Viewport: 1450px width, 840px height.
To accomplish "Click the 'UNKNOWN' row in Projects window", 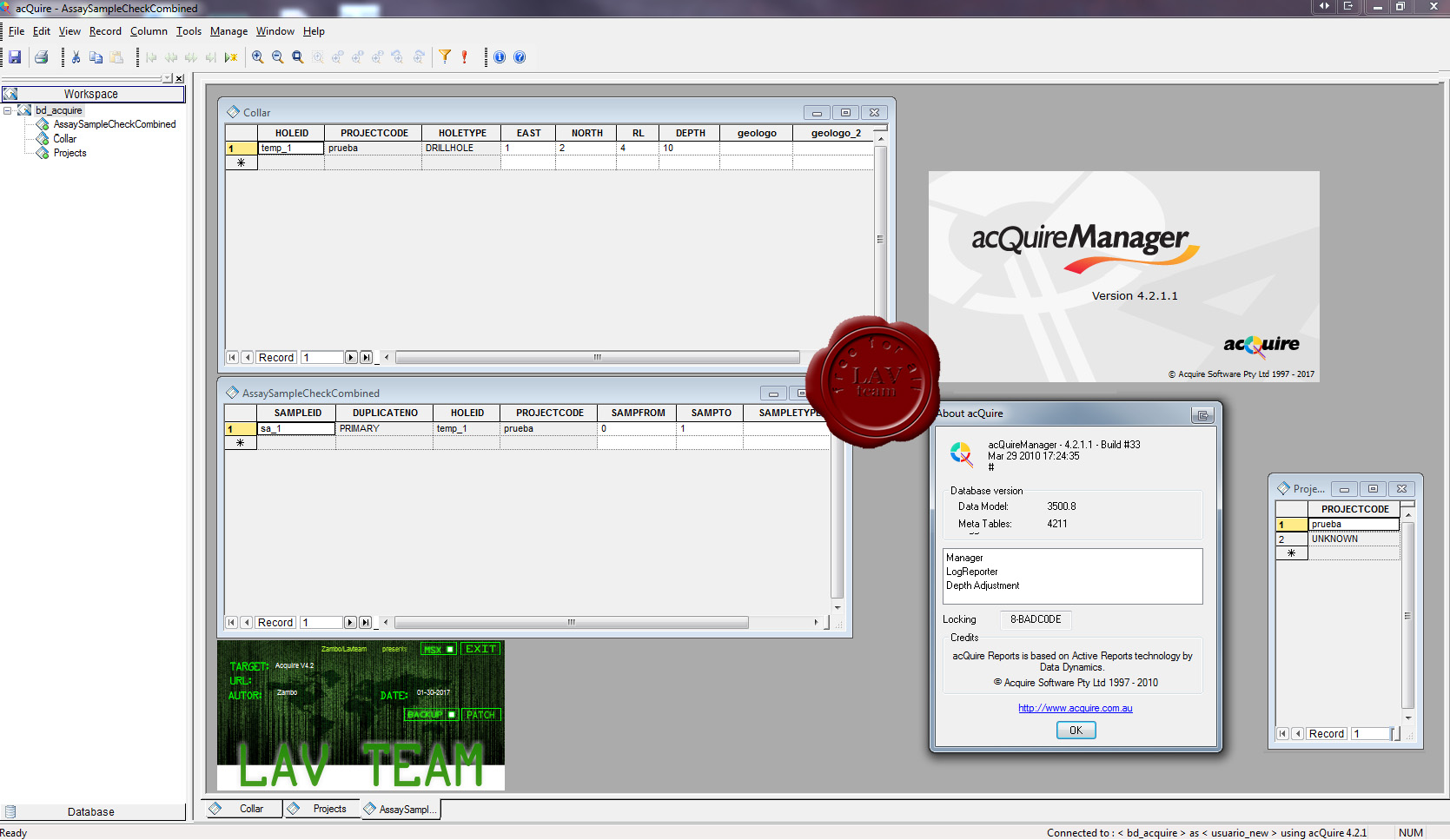I will point(1354,539).
